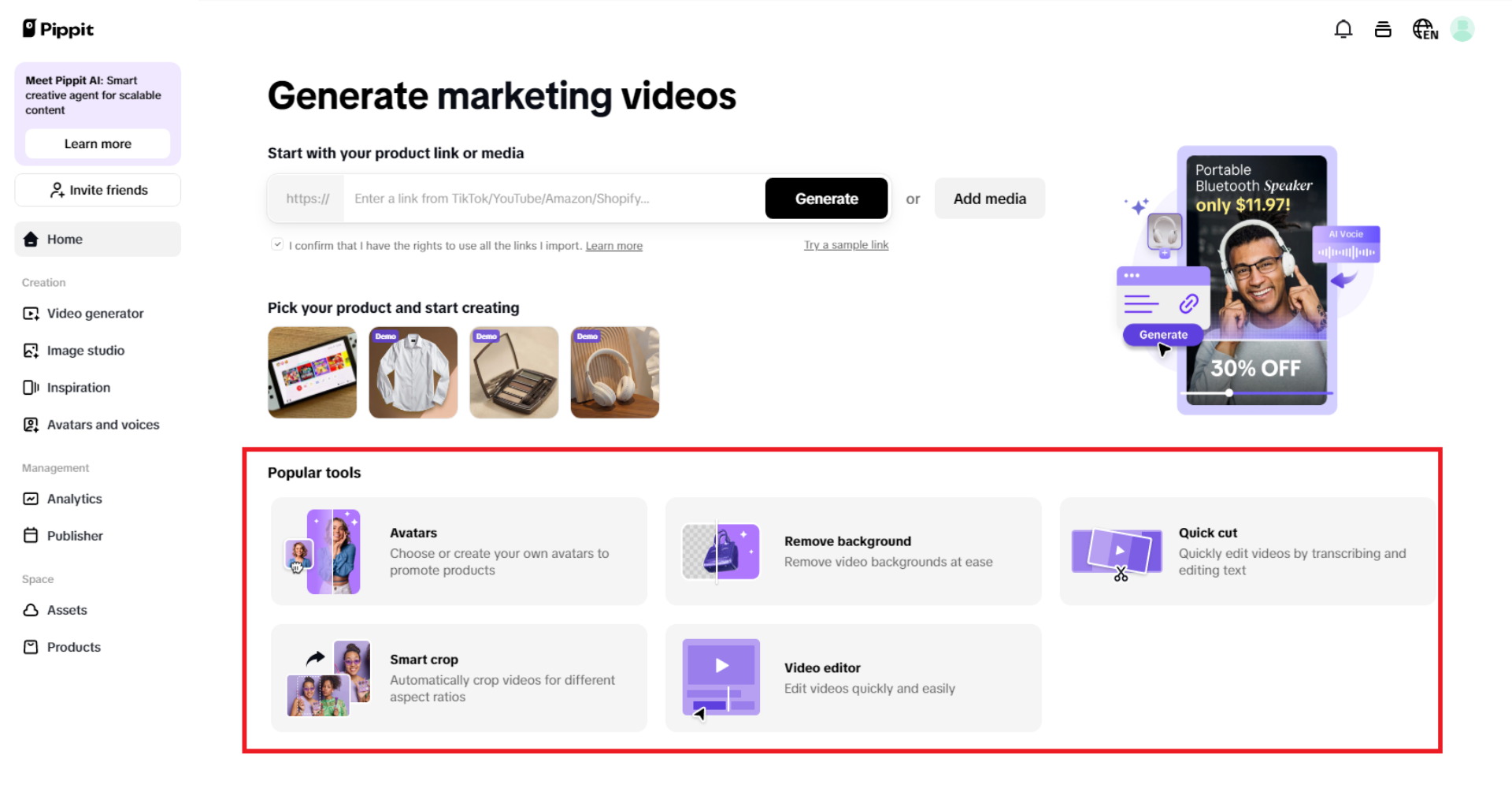Click the Home house icon
Viewport: 1512px width, 788px height.
[31, 239]
